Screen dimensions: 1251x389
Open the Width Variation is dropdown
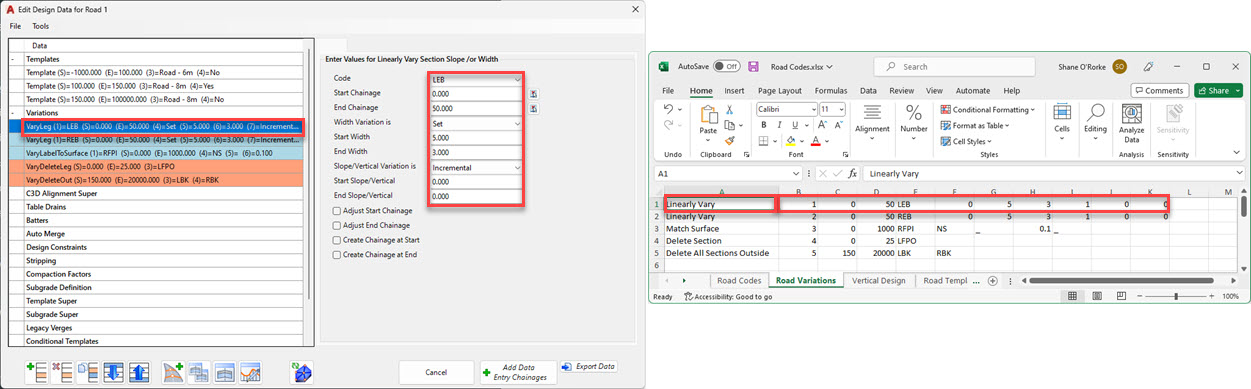point(476,124)
